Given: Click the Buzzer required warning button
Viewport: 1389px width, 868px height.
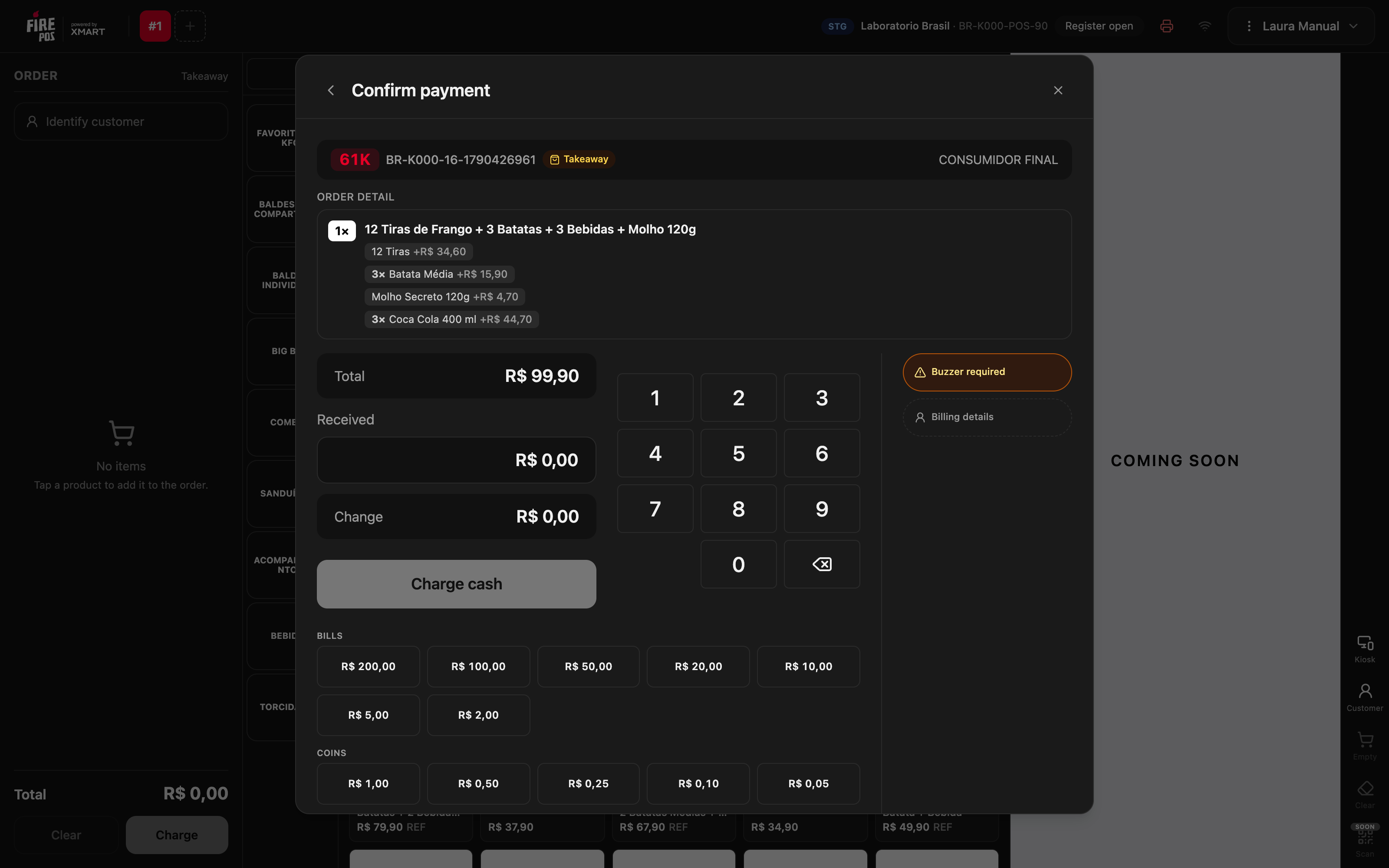Looking at the screenshot, I should pyautogui.click(x=987, y=372).
